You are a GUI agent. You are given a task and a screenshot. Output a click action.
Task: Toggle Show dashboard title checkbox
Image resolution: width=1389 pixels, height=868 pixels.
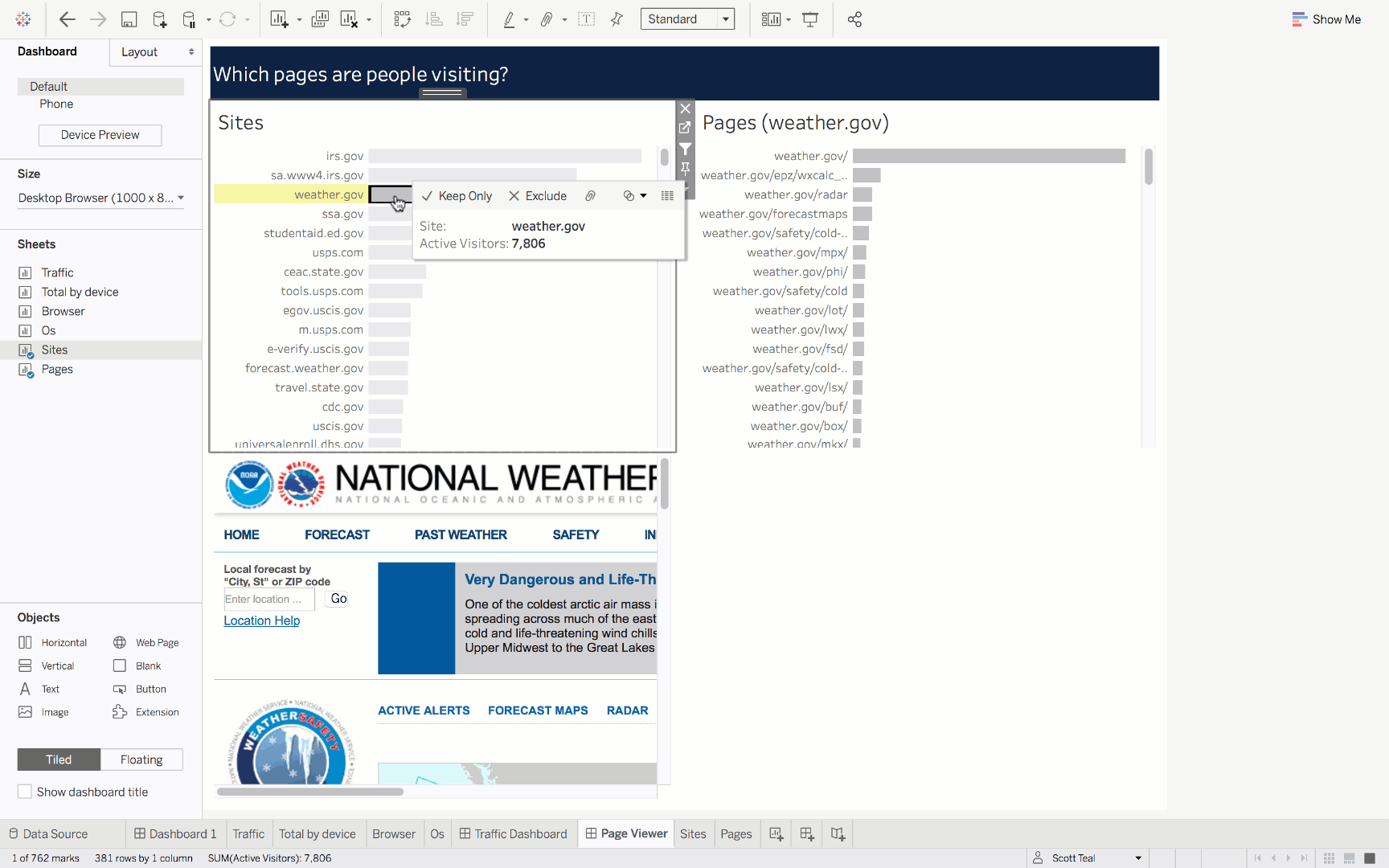click(x=25, y=792)
